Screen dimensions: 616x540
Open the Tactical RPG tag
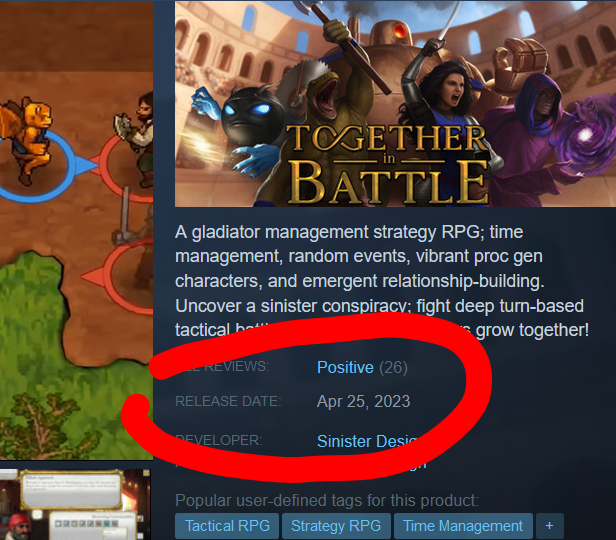(x=227, y=526)
